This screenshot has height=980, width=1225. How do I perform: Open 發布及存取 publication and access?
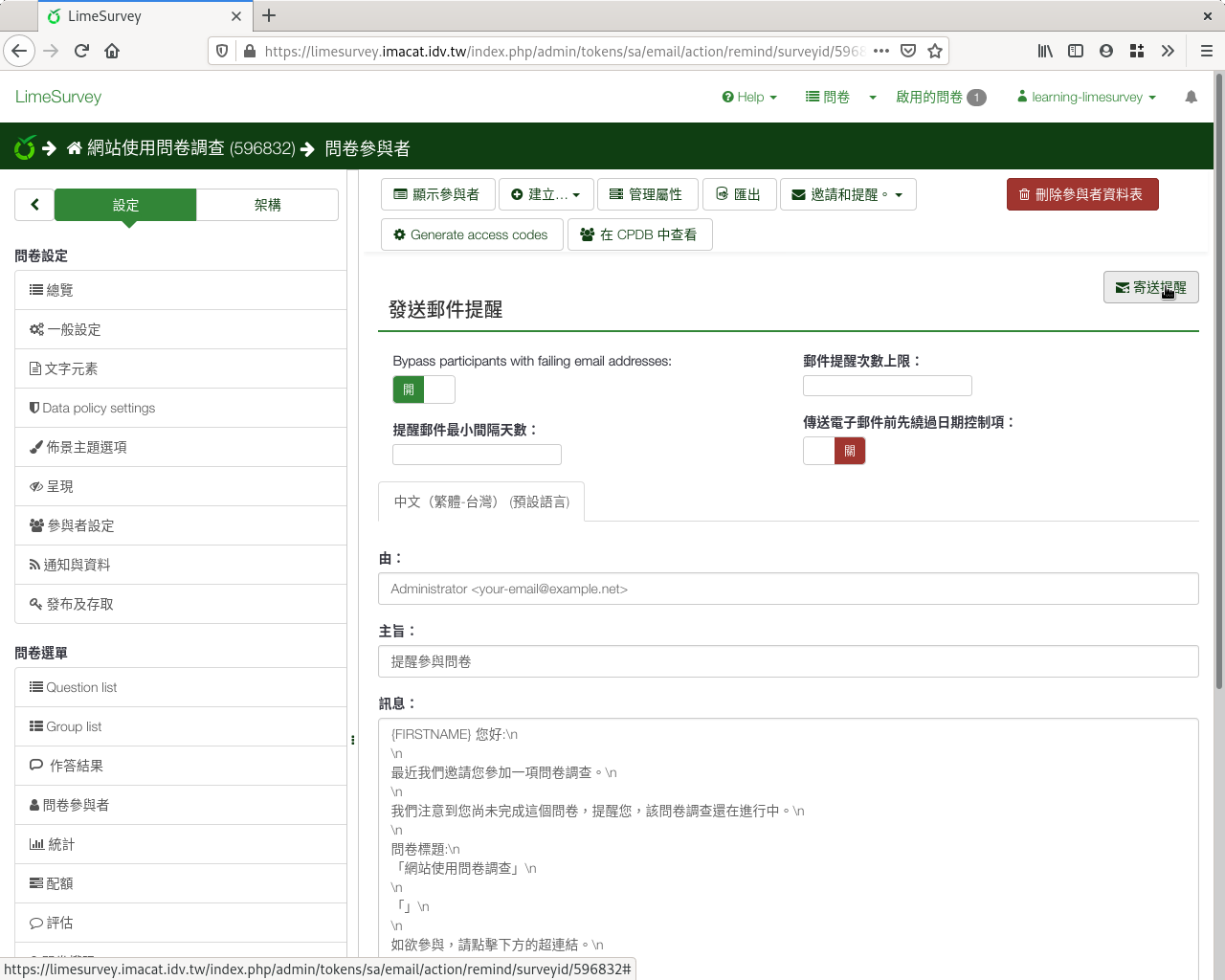pyautogui.click(x=181, y=604)
